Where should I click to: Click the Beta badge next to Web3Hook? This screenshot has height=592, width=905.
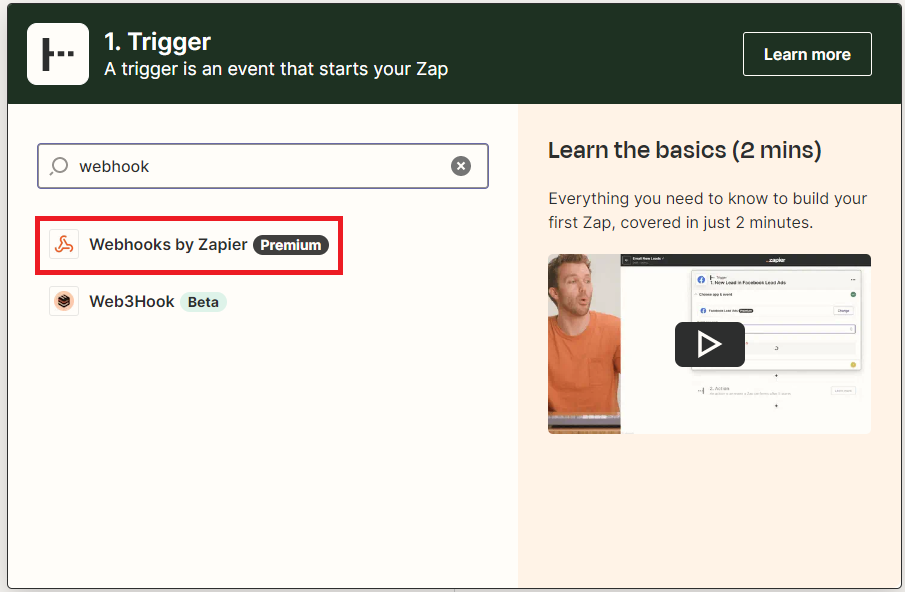pos(203,302)
